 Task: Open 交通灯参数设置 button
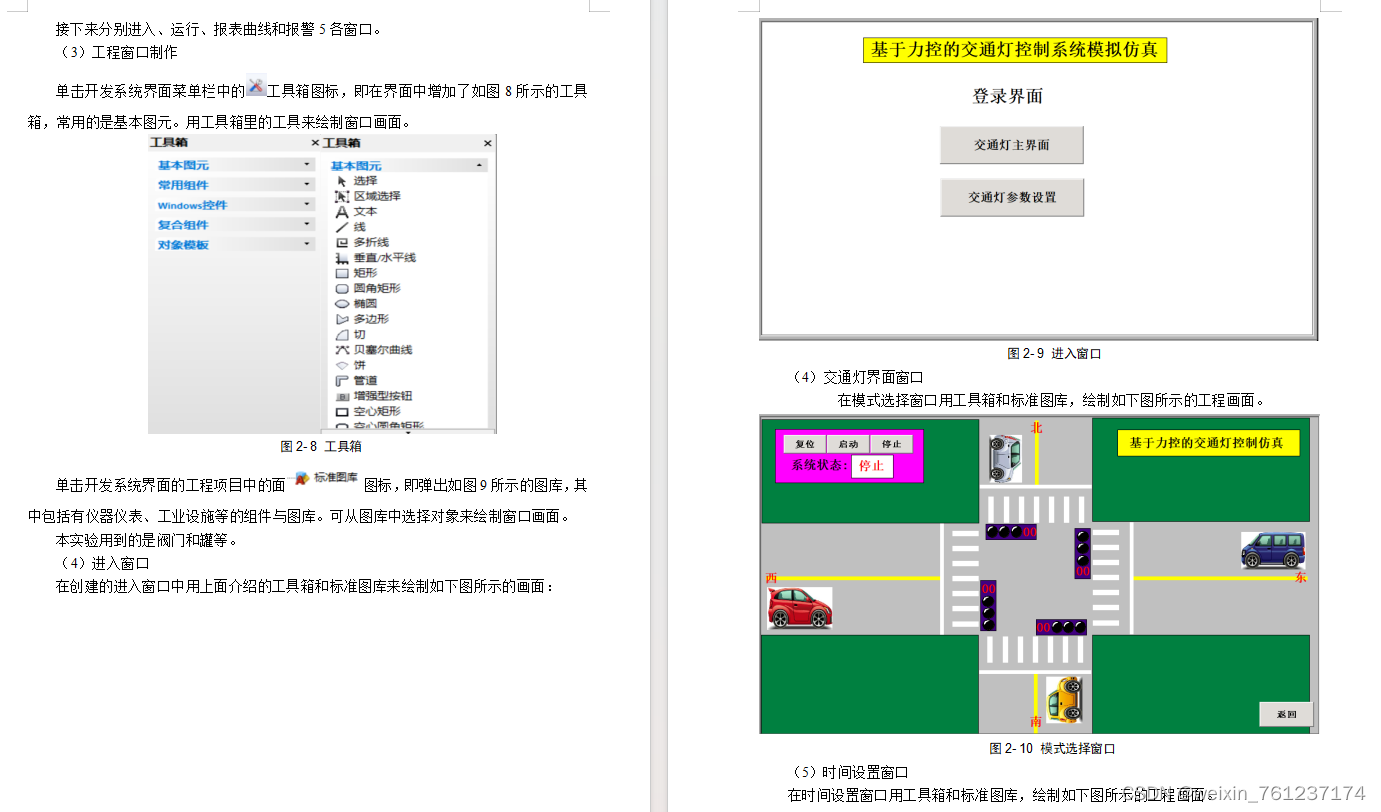tap(1012, 197)
